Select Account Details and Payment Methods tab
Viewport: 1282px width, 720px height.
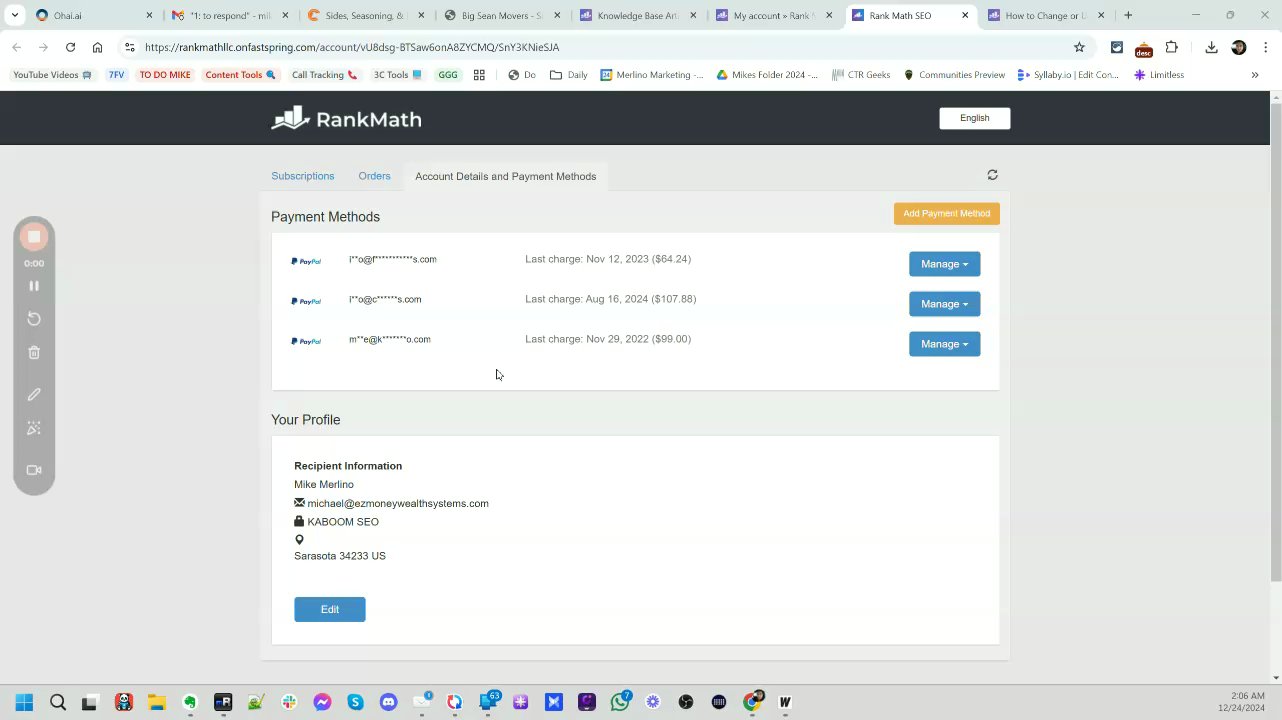(x=505, y=176)
